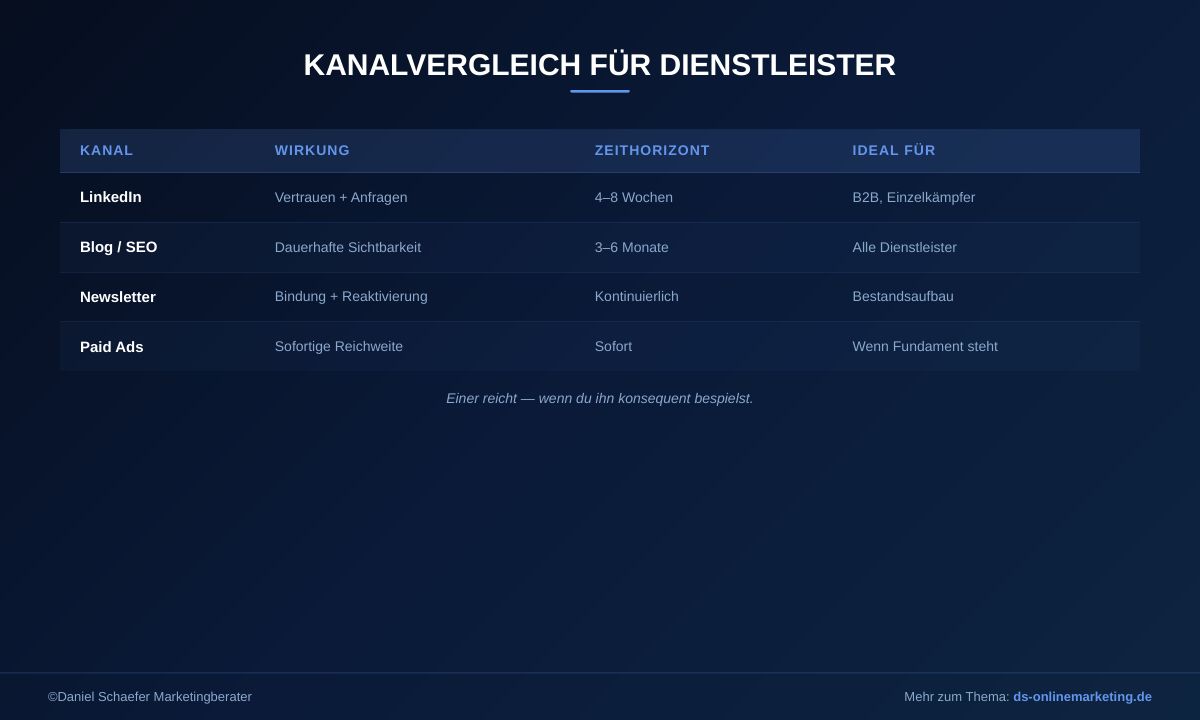Click the Wirkung column header
This screenshot has height=720, width=1200.
click(312, 150)
